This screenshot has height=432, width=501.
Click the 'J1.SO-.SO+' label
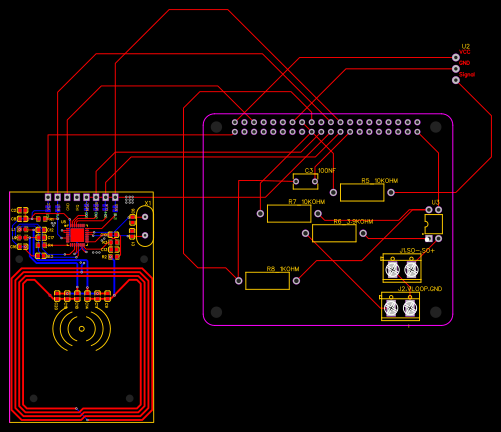417,251
